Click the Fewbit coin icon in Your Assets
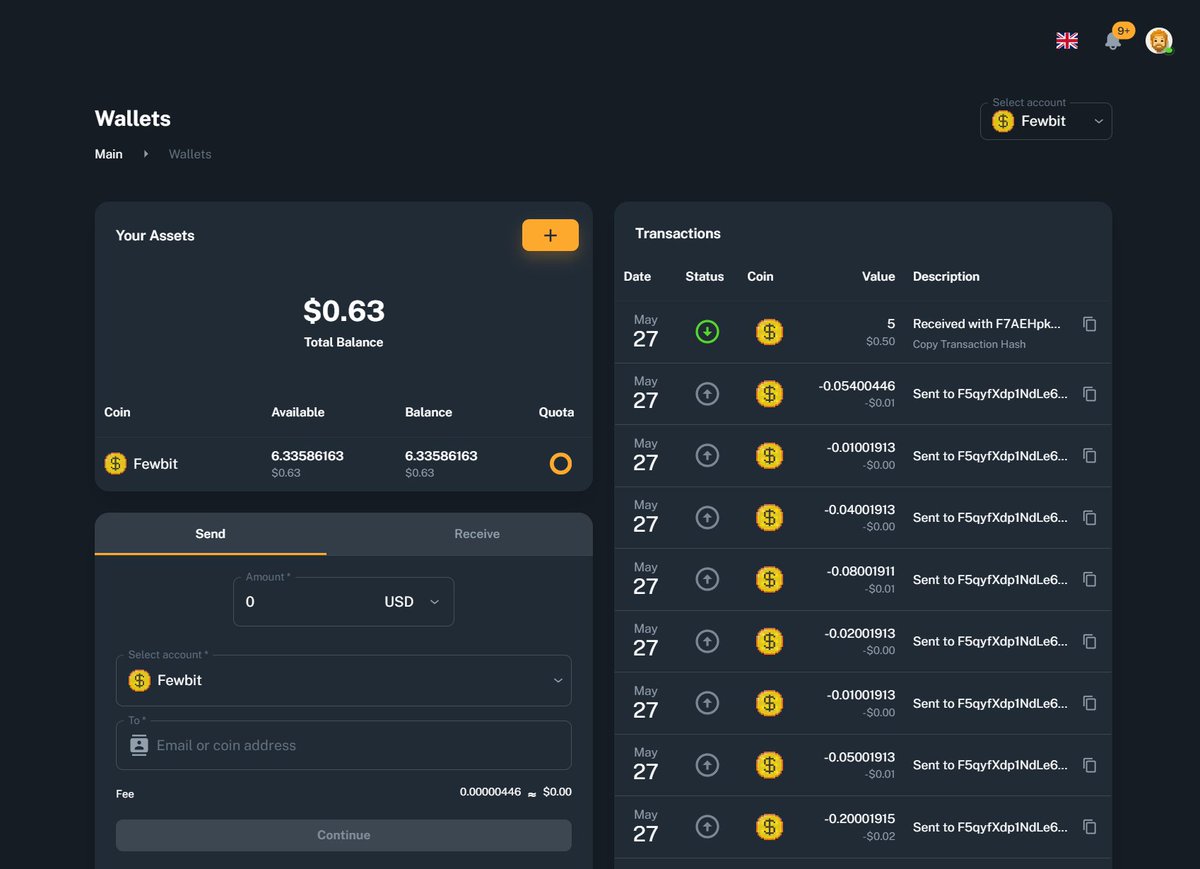Image resolution: width=1200 pixels, height=869 pixels. 114,464
